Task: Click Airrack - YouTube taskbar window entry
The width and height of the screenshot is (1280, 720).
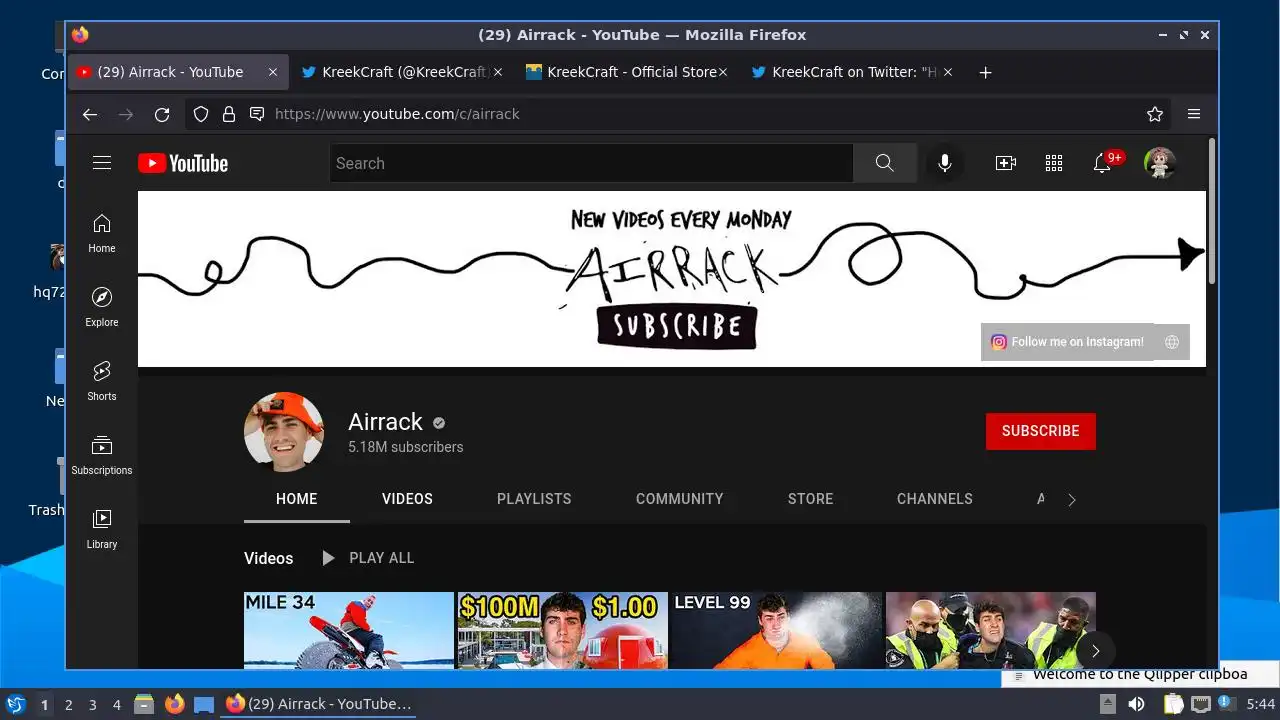Action: coord(319,704)
